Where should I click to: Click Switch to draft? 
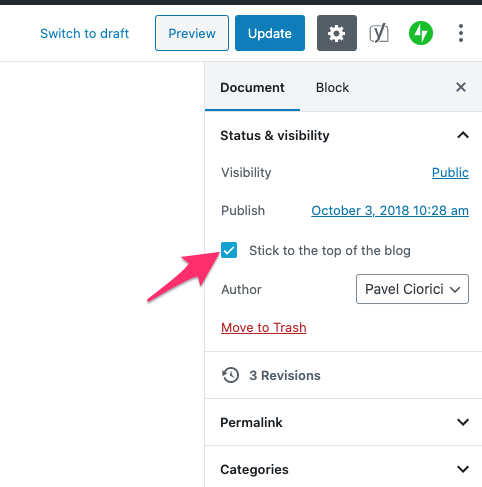[84, 33]
